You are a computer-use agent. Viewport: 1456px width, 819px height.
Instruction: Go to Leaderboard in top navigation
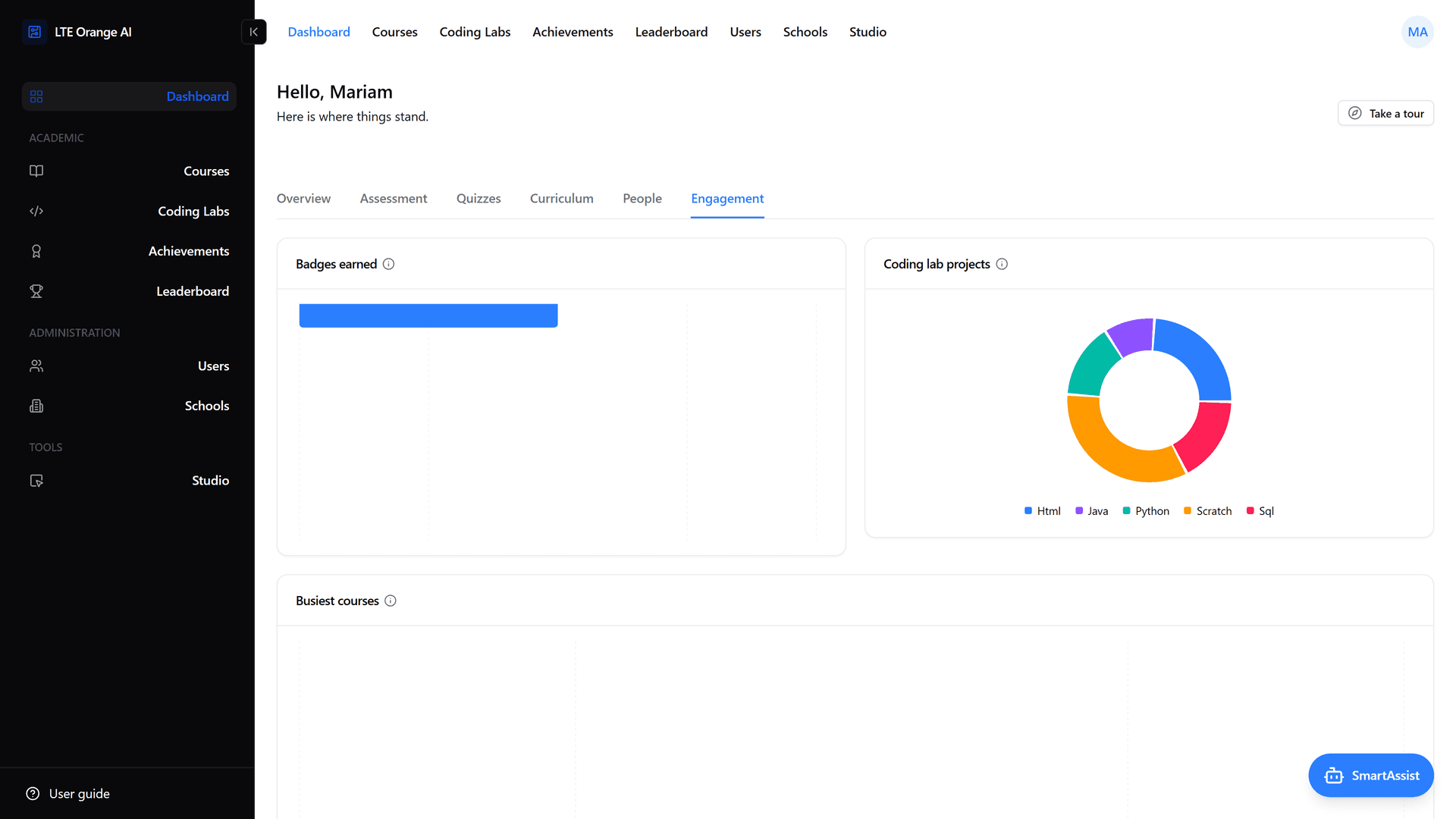pyautogui.click(x=671, y=32)
